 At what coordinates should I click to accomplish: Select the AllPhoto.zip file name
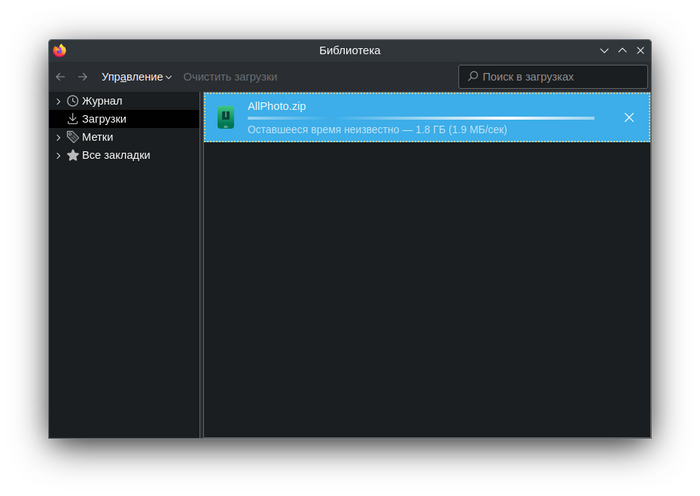tap(276, 106)
